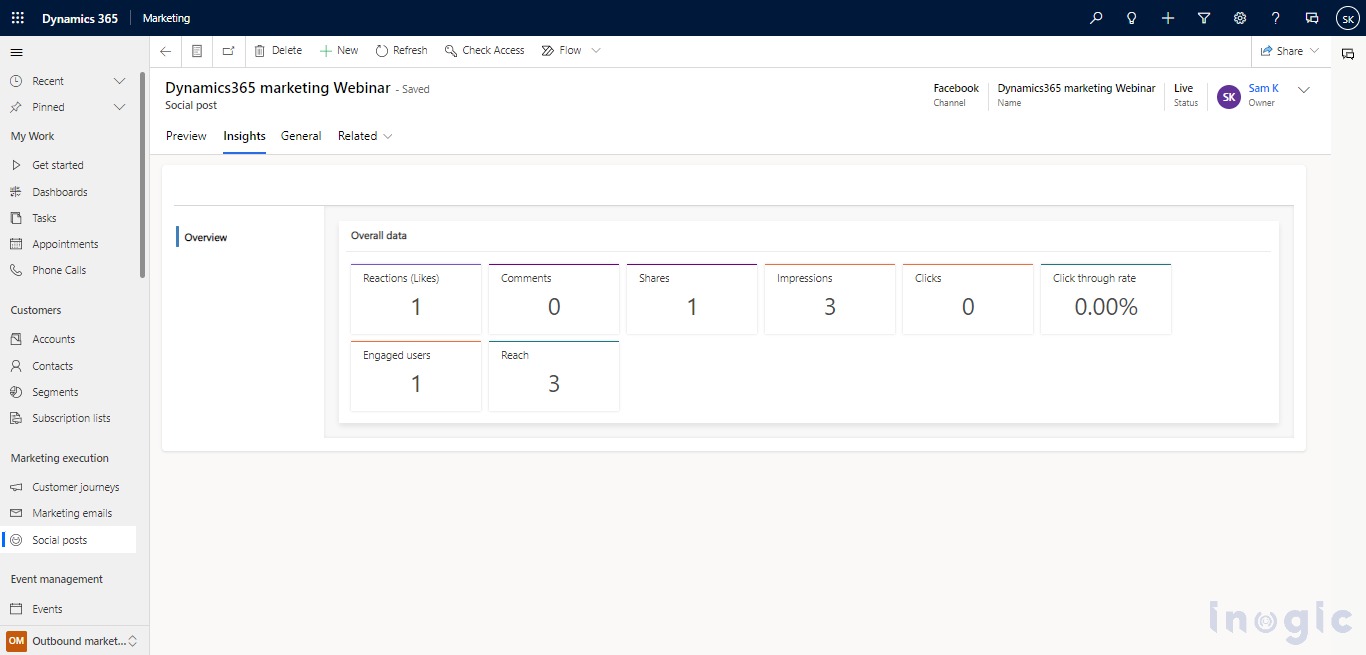Expand the Share dropdown chevron
Image resolution: width=1366 pixels, height=655 pixels.
pos(1314,51)
